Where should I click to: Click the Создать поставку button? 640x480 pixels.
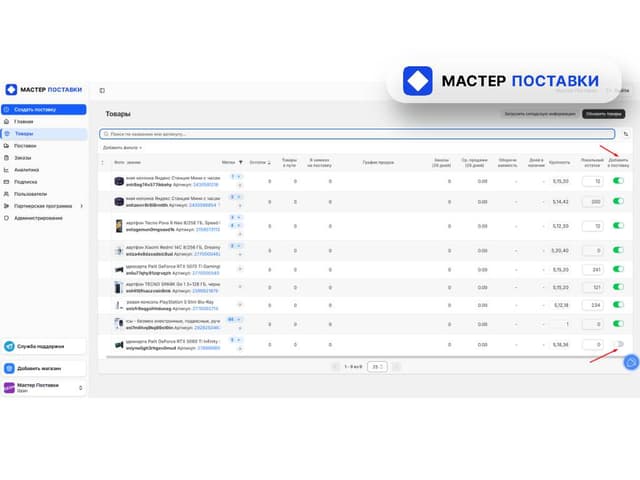(44, 109)
